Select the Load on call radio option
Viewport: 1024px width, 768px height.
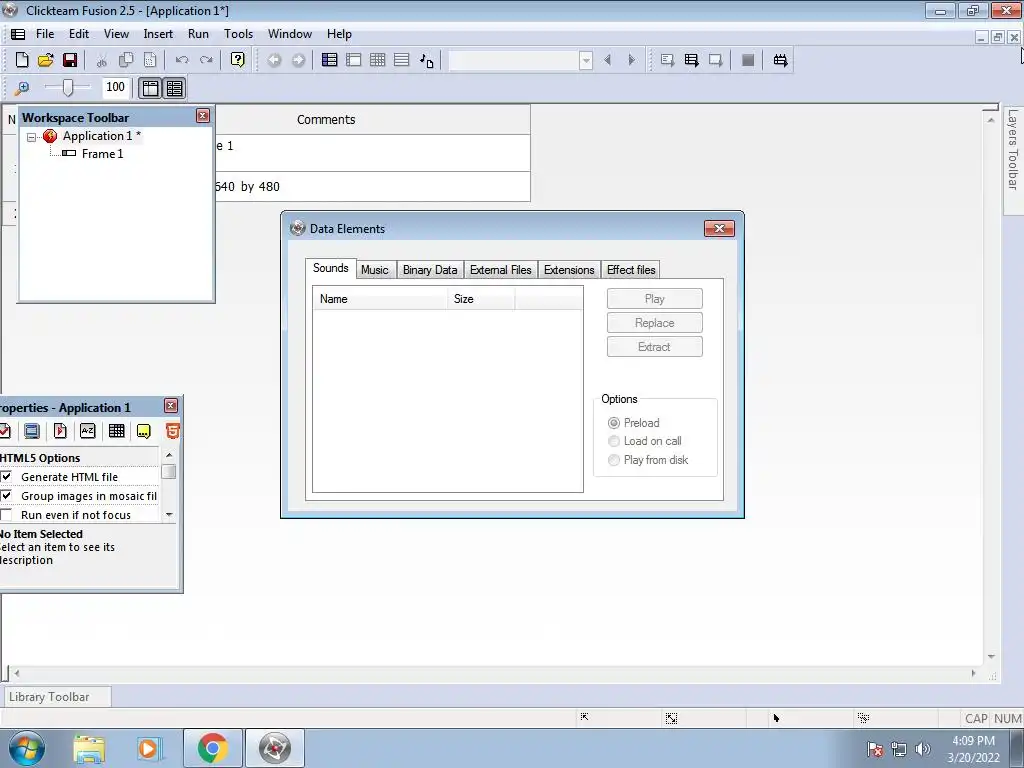coord(614,441)
